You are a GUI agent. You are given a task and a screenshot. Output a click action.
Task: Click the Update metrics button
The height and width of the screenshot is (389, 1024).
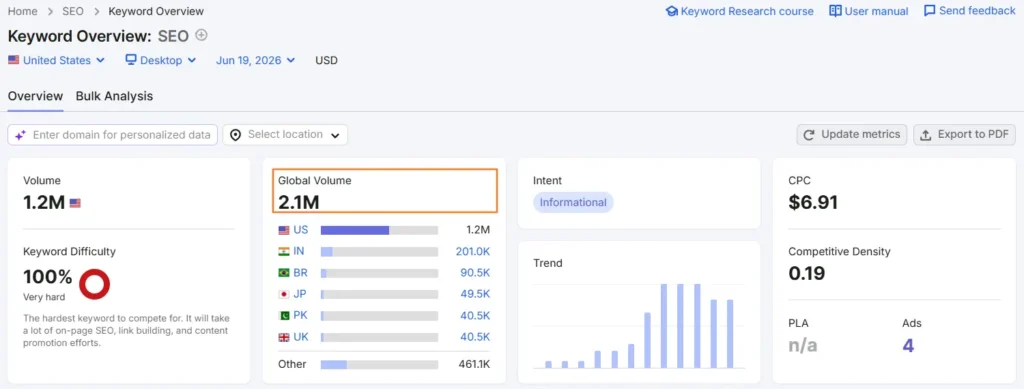coord(852,135)
